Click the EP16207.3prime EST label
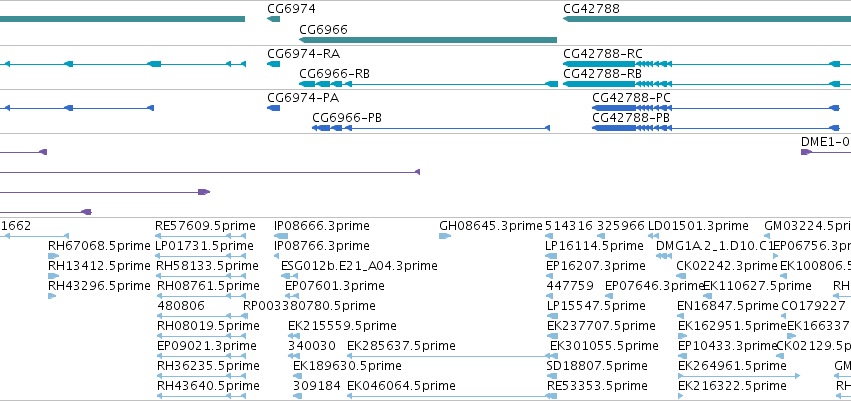The height and width of the screenshot is (401, 851). point(596,266)
